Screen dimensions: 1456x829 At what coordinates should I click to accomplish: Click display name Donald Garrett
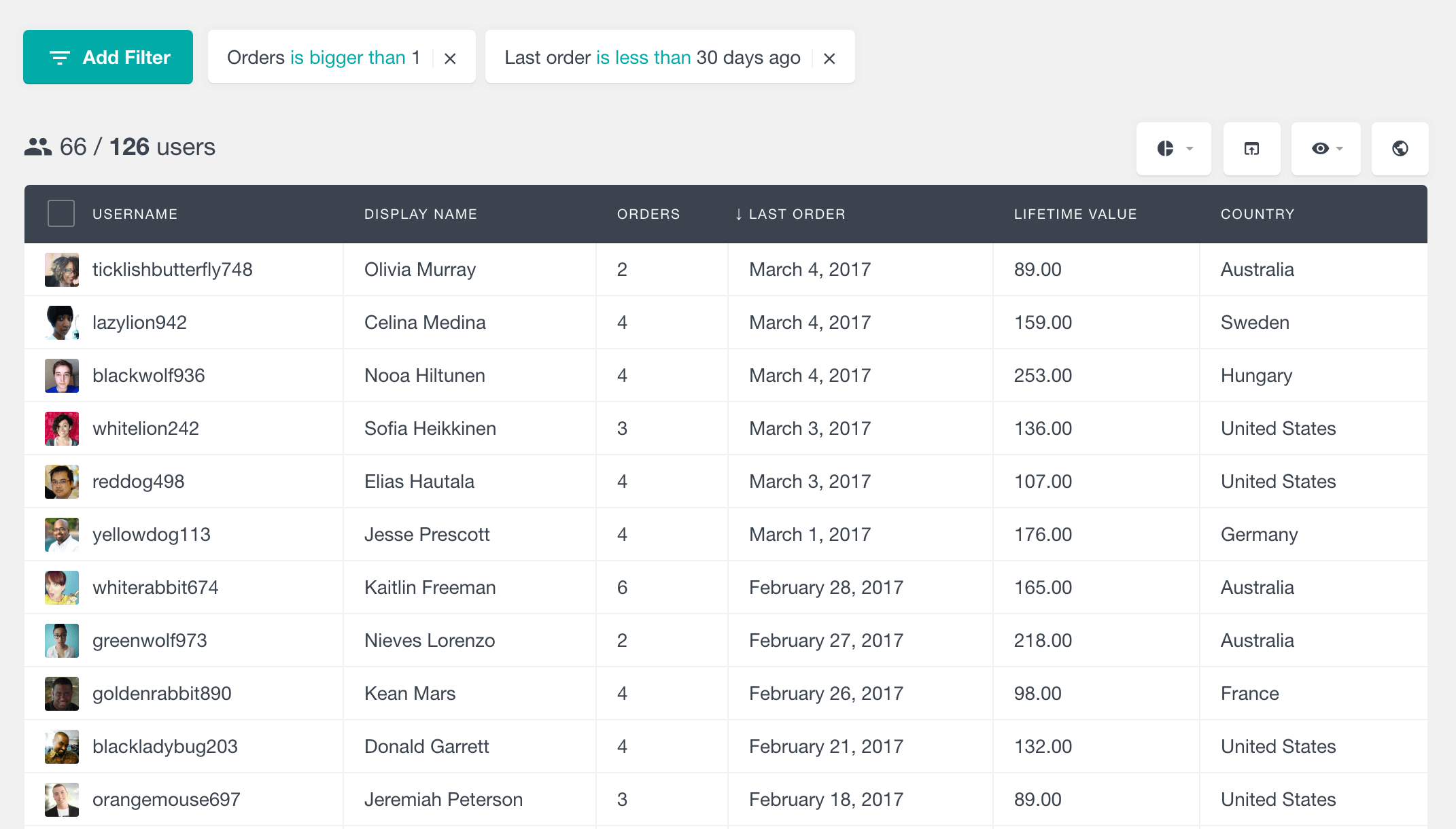pyautogui.click(x=427, y=747)
